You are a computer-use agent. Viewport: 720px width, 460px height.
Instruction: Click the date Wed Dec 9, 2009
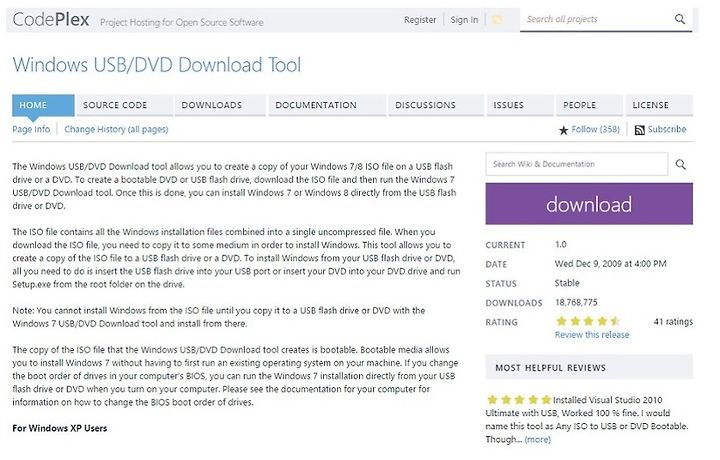tap(610, 264)
